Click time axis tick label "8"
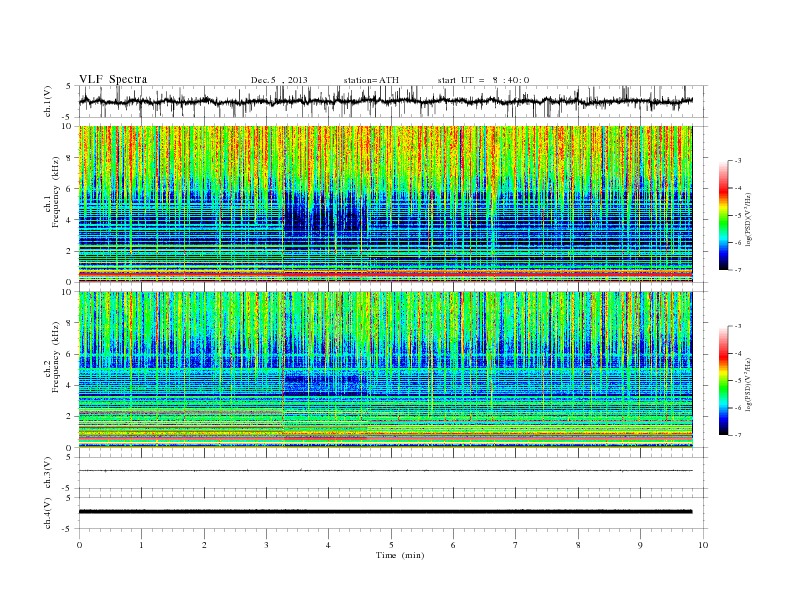The image size is (792, 612). [578, 545]
